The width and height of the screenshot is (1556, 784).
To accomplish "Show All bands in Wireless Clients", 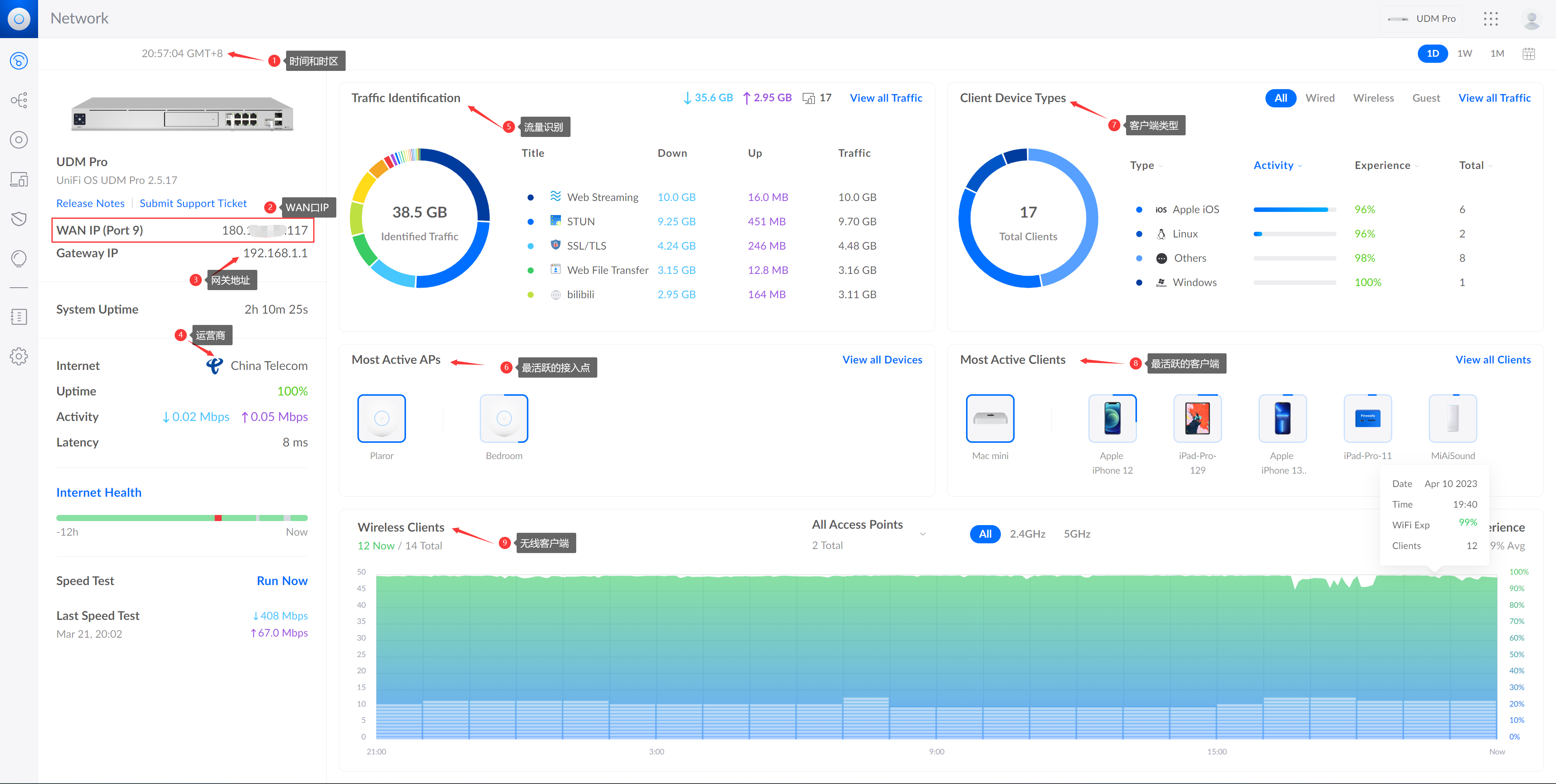I will (985, 534).
